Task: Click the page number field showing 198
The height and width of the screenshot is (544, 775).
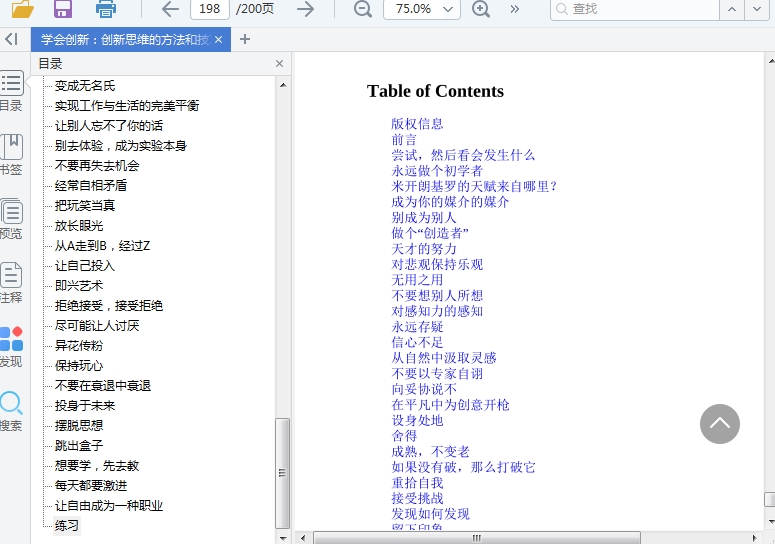Action: click(210, 9)
